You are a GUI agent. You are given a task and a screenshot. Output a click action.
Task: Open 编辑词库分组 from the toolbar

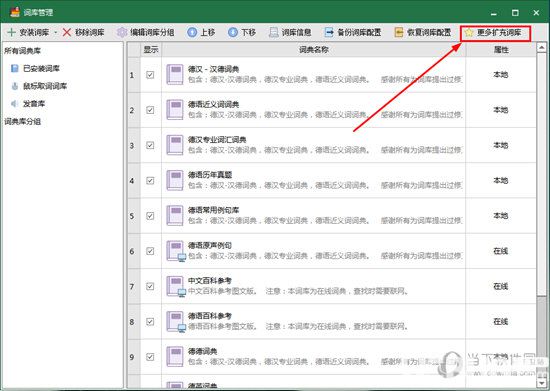146,32
